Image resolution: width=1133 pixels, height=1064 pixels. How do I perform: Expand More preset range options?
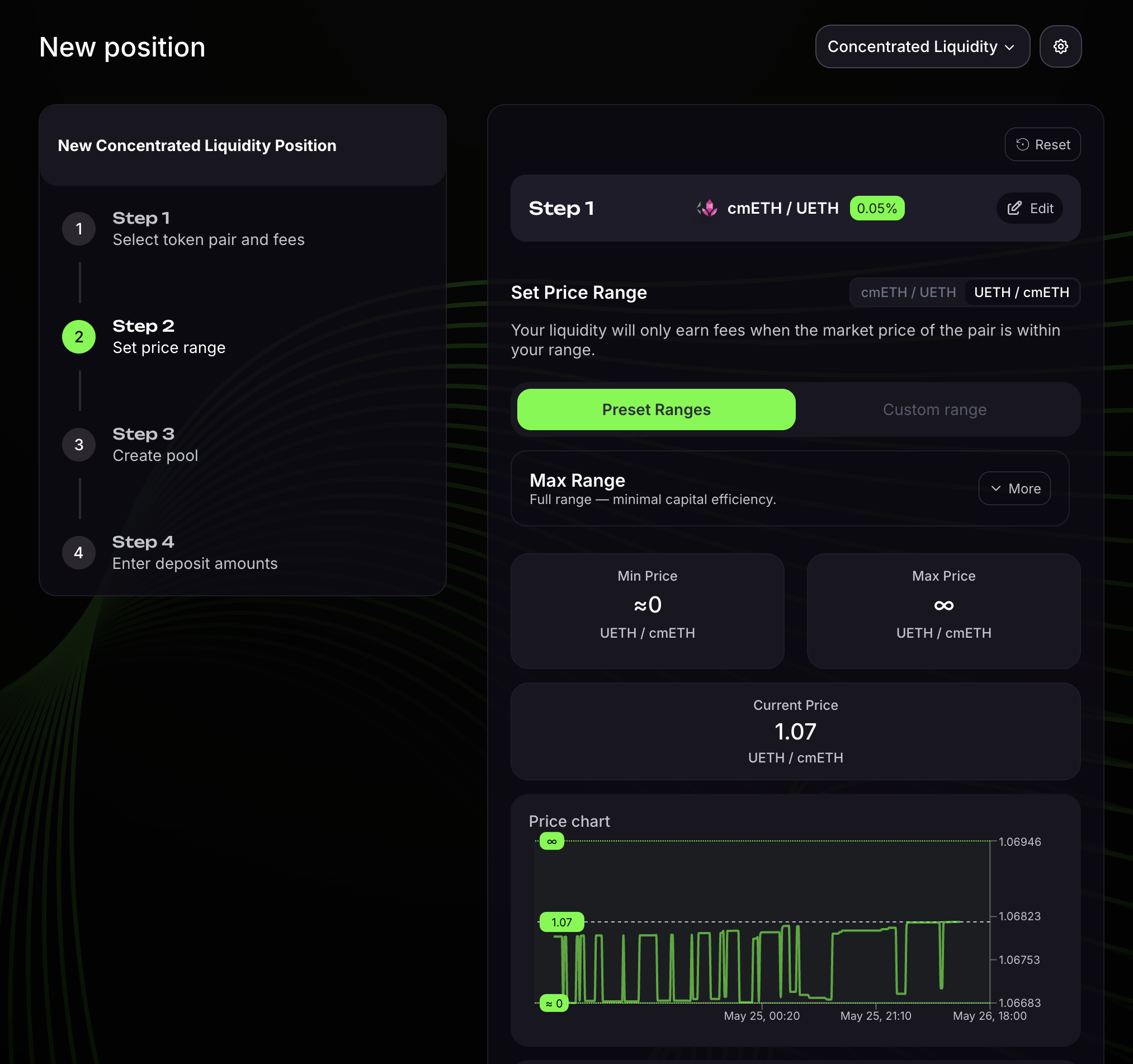point(1014,489)
